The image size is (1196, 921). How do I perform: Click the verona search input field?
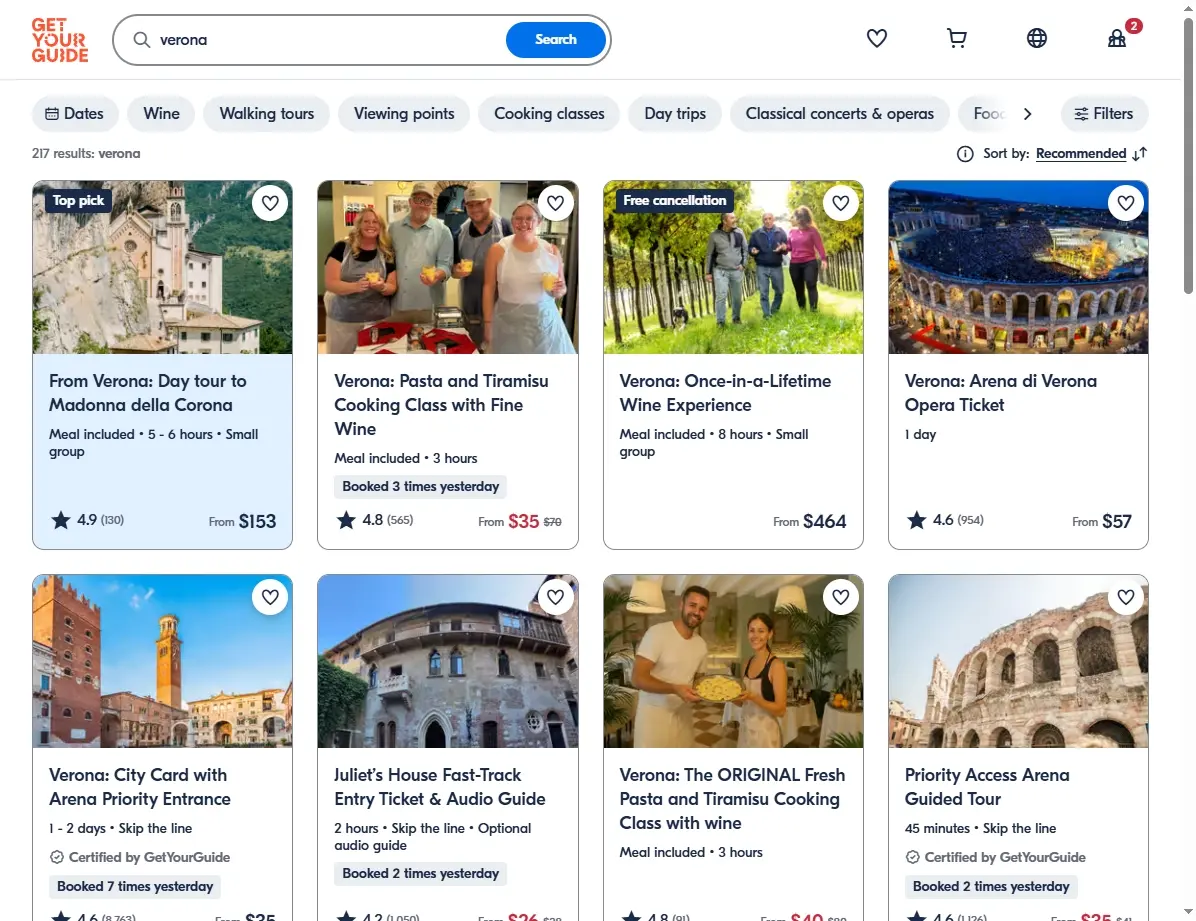point(328,40)
